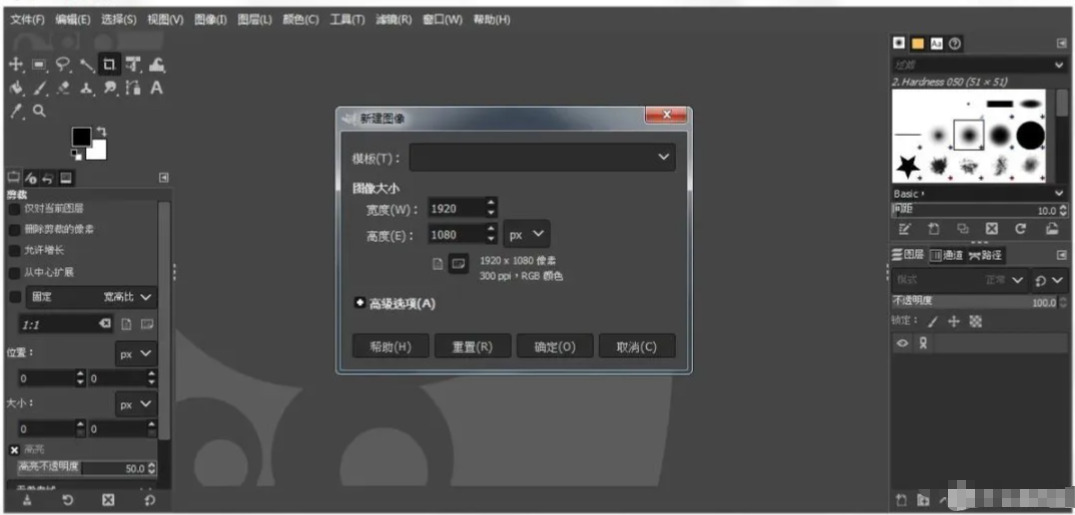The width and height of the screenshot is (1075, 515).
Task: Open the 滤镜(R) menu
Action: 394,19
